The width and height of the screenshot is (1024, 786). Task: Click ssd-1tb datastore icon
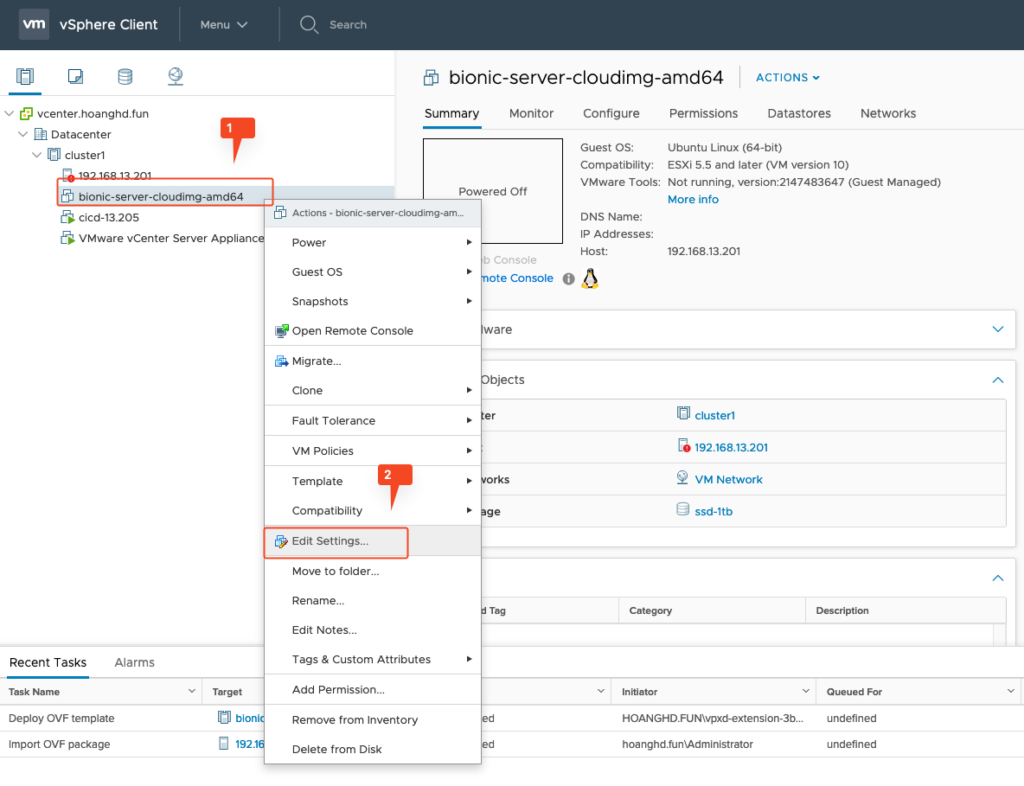click(682, 509)
